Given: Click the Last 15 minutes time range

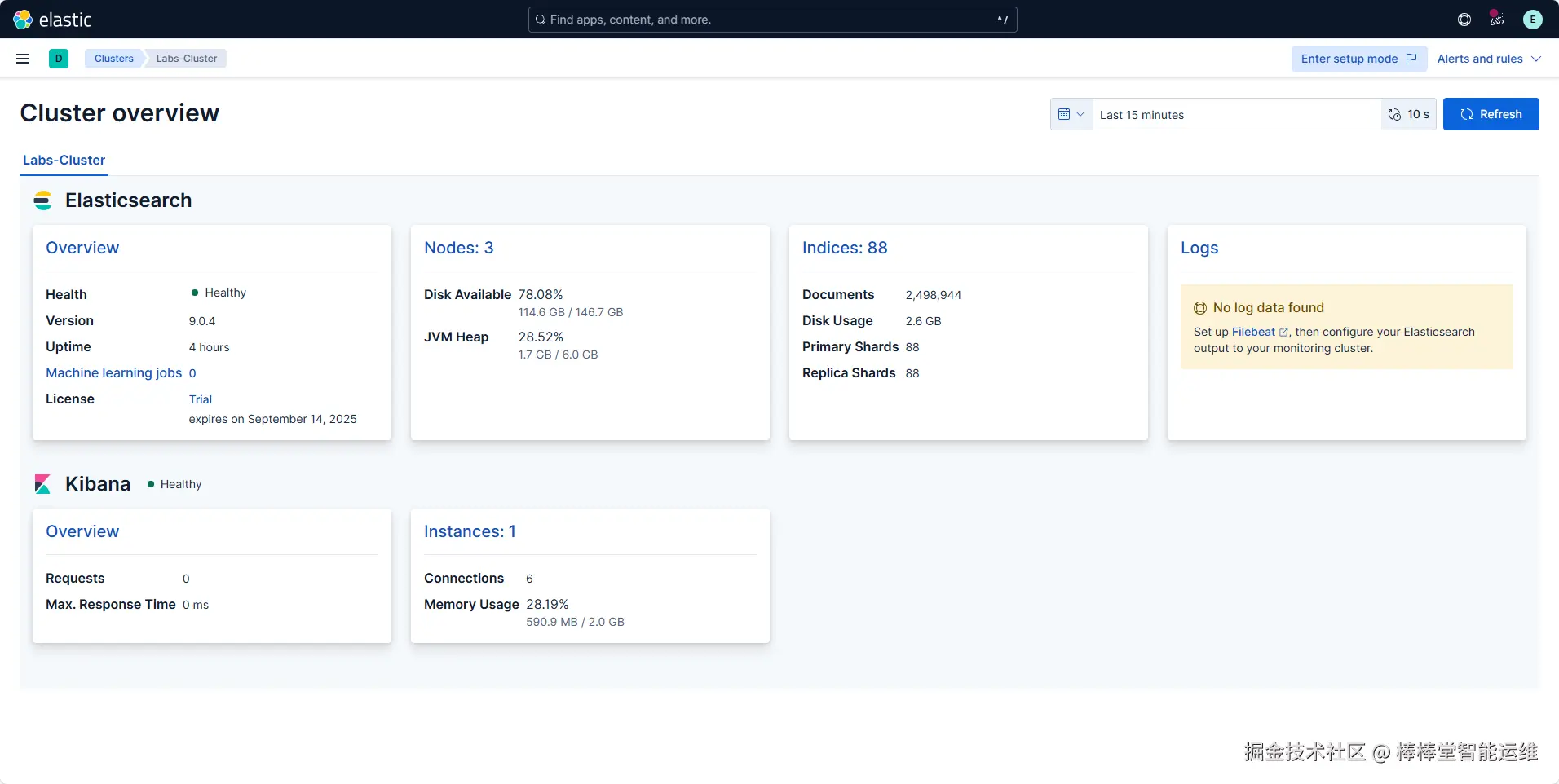Looking at the screenshot, I should [1236, 115].
